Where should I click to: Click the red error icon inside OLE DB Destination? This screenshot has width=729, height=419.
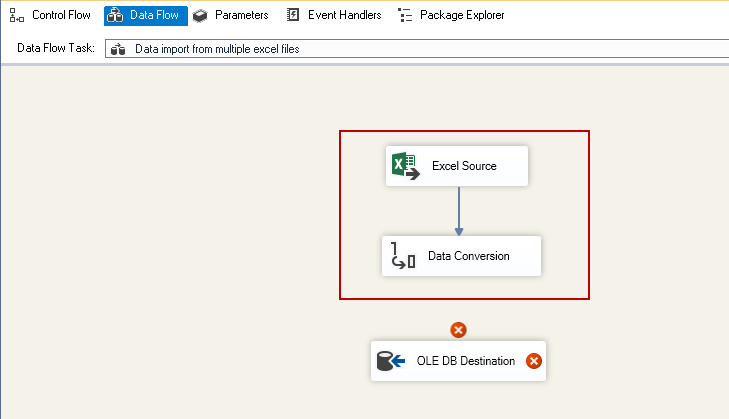pos(534,361)
